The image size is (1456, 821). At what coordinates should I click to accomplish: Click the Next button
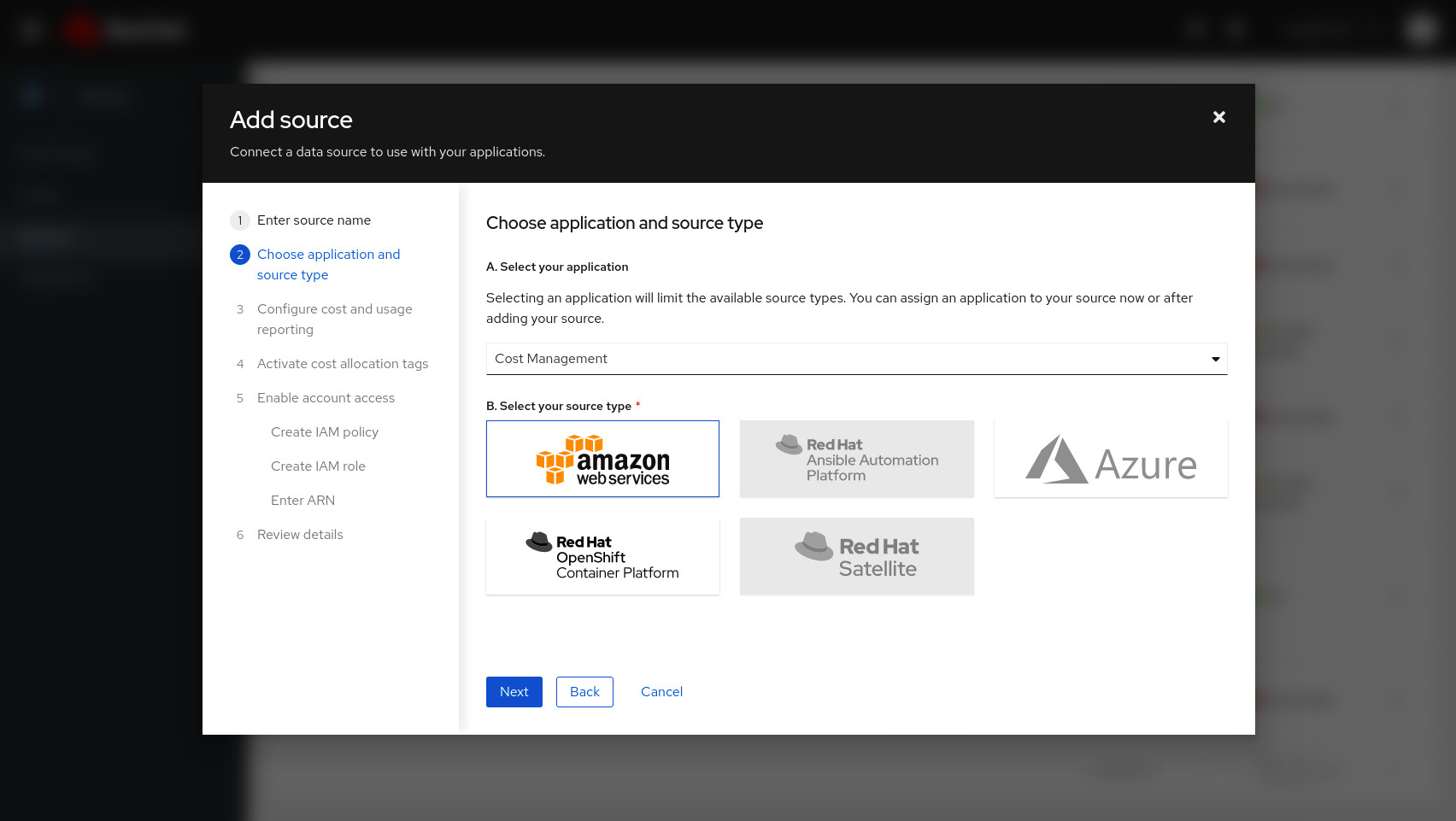point(514,692)
